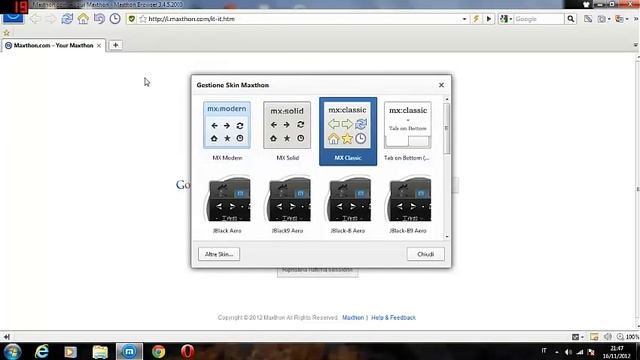
Task: Open the tab list dropdown at right
Action: coord(636,45)
